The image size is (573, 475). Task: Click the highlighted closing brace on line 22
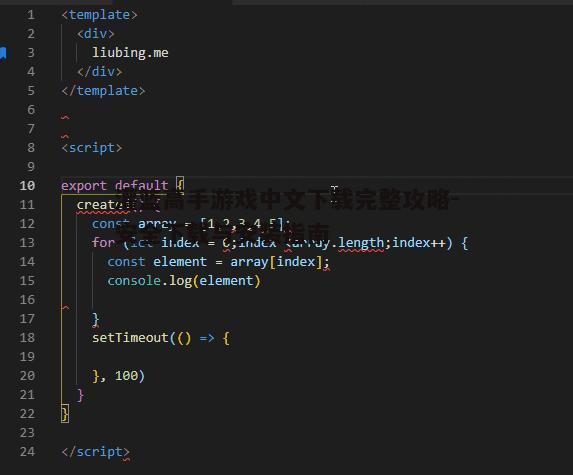click(65, 414)
